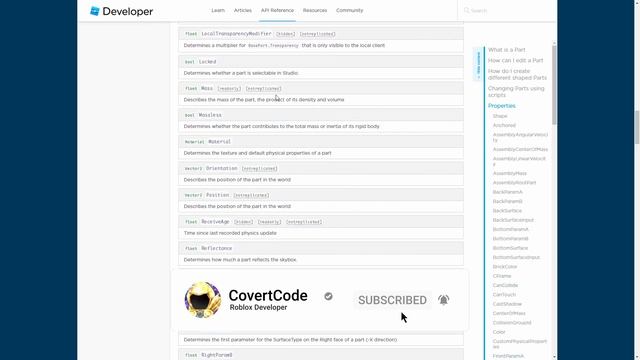Open the Massless property entry
Screen dimensions: 640x360
click(210, 115)
